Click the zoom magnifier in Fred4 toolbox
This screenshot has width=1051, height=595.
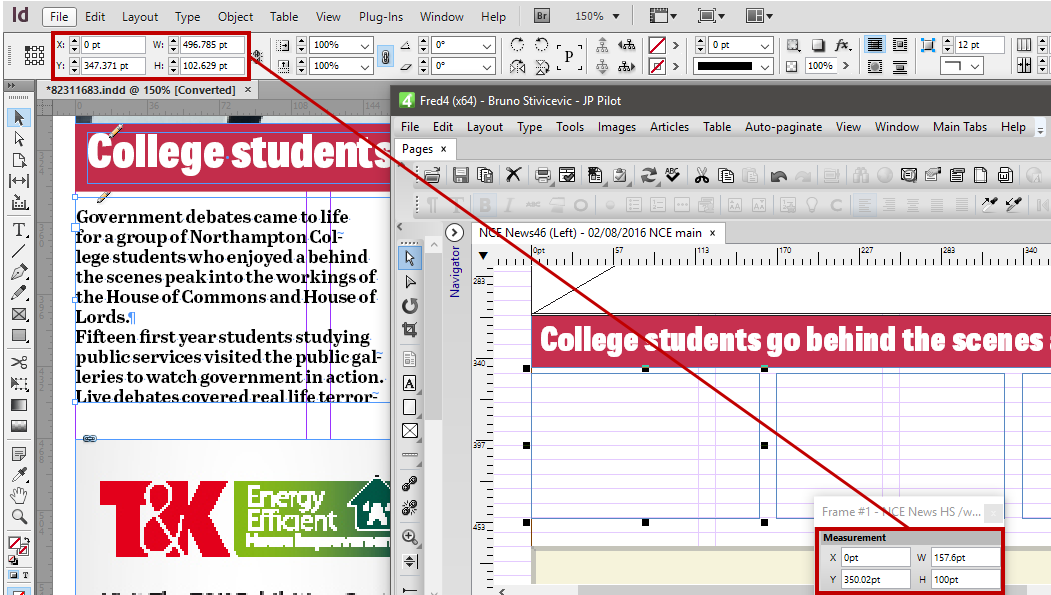click(410, 537)
